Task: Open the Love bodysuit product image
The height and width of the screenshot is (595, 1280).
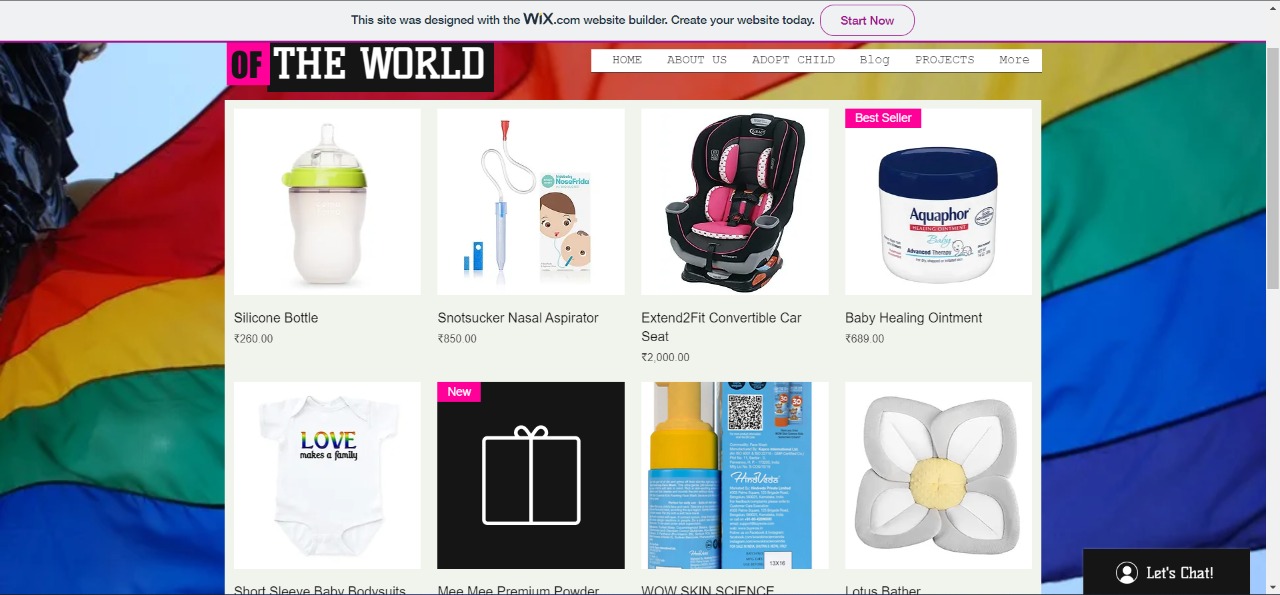Action: pos(327,475)
